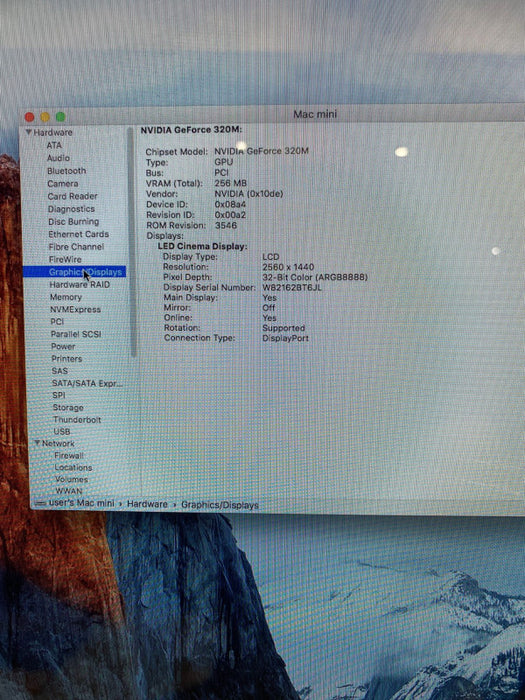Select Volumes under Network
This screenshot has height=700, width=525.
[71, 479]
